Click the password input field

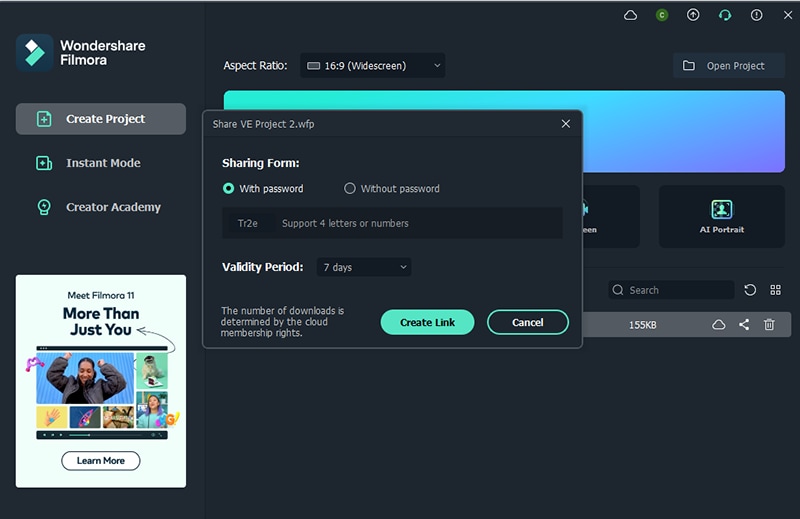pyautogui.click(x=392, y=223)
